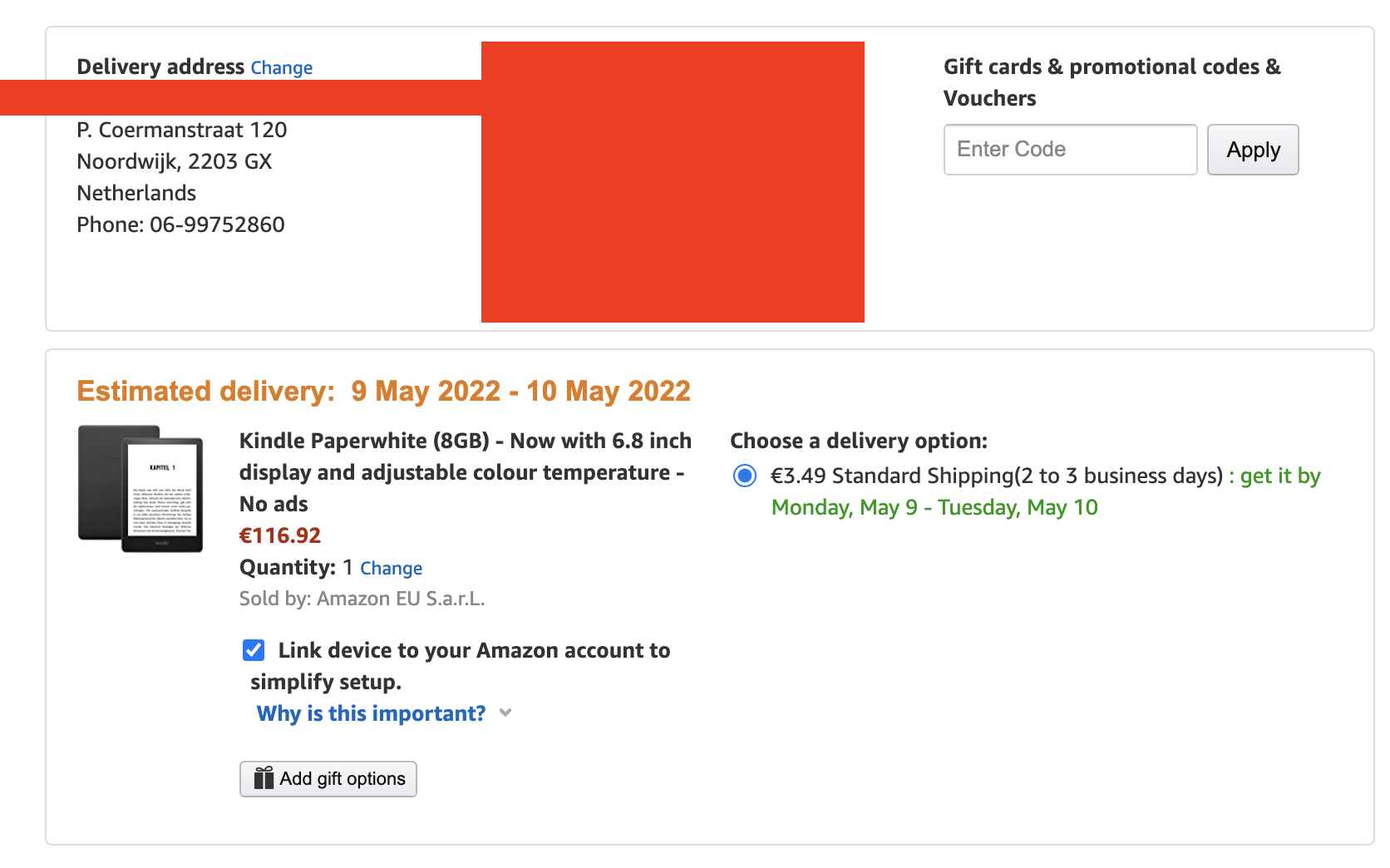Select the €3.49 Standard Shipping radio button
The image size is (1390, 868).
pyautogui.click(x=745, y=476)
